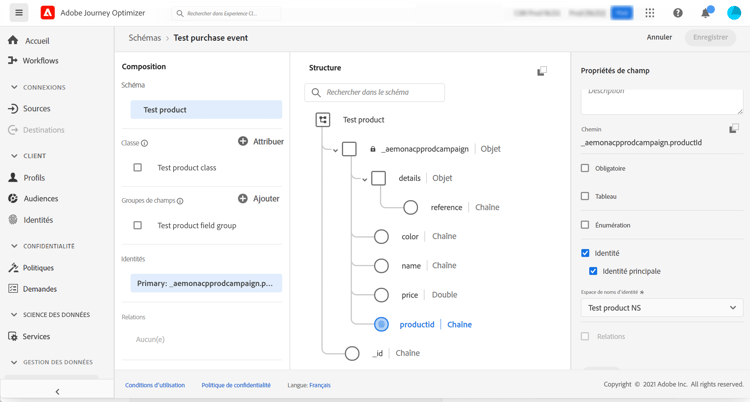Viewport: 750px width, 402px height.
Task: Click the Annuler button
Action: [659, 38]
